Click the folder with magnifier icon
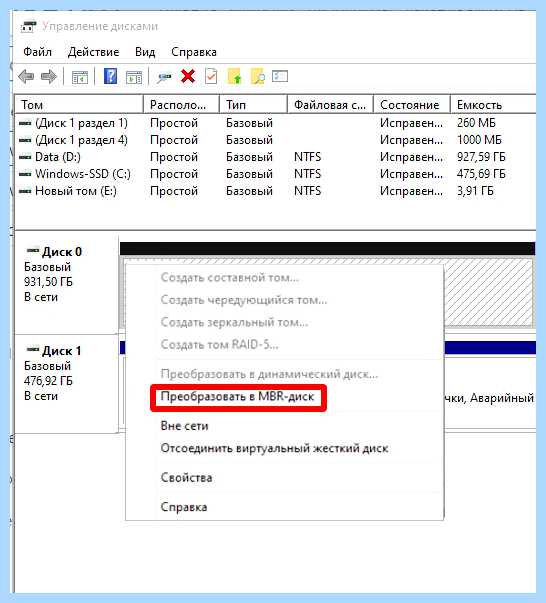 click(x=258, y=76)
